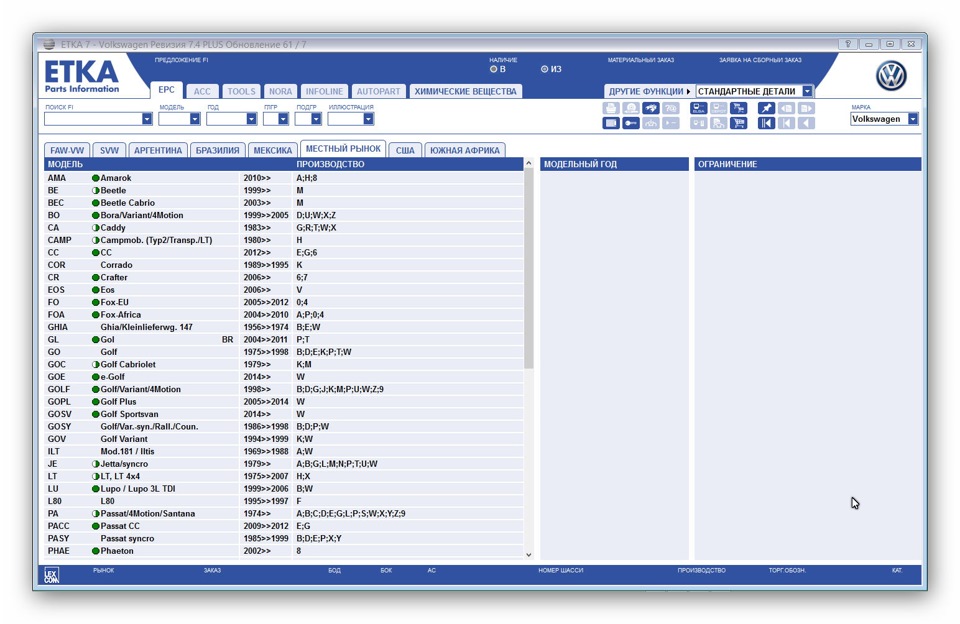Switch to the ACC tab
960x624 pixels.
[202, 91]
